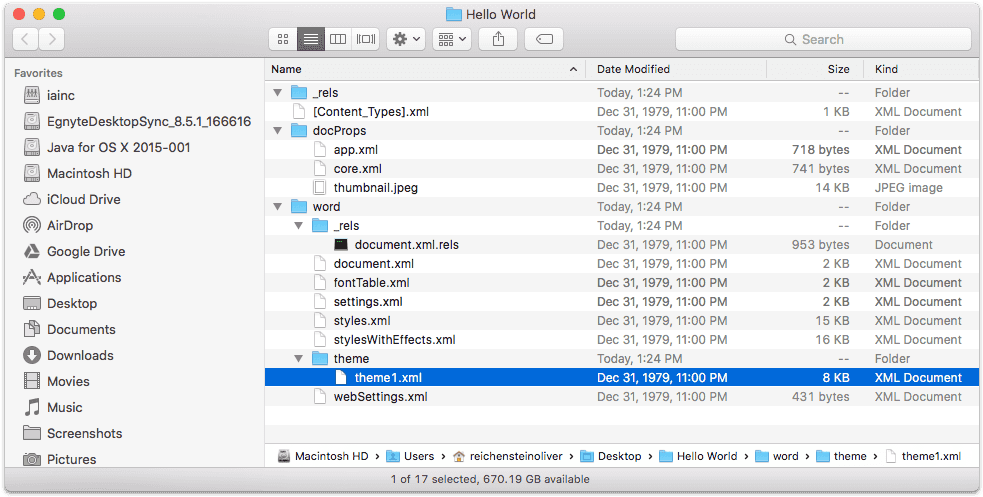This screenshot has width=983, height=497.
Task: Collapse the theme folder triangle
Action: (x=299, y=359)
